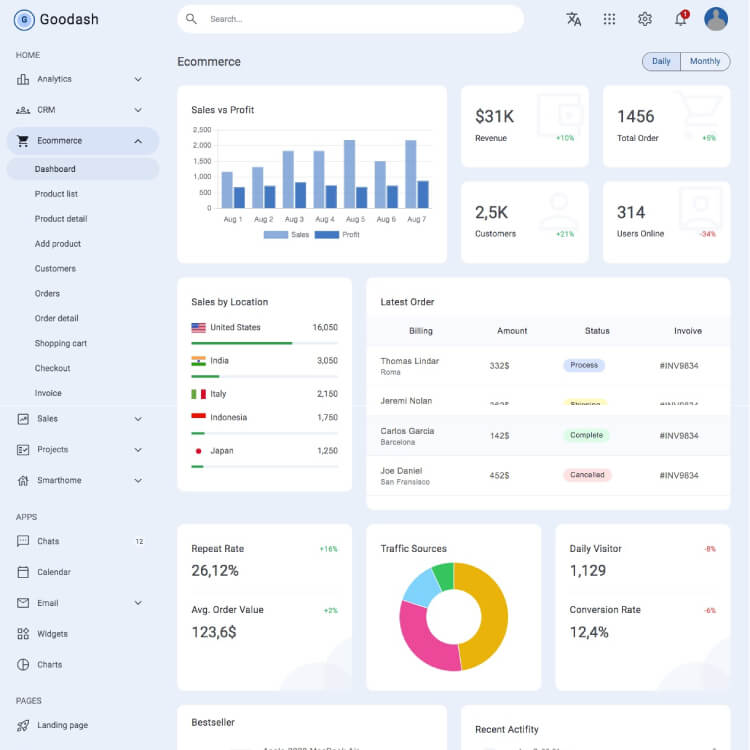Viewport: 750px width, 750px height.
Task: Collapse the Ecommerce menu chevron
Action: click(138, 141)
